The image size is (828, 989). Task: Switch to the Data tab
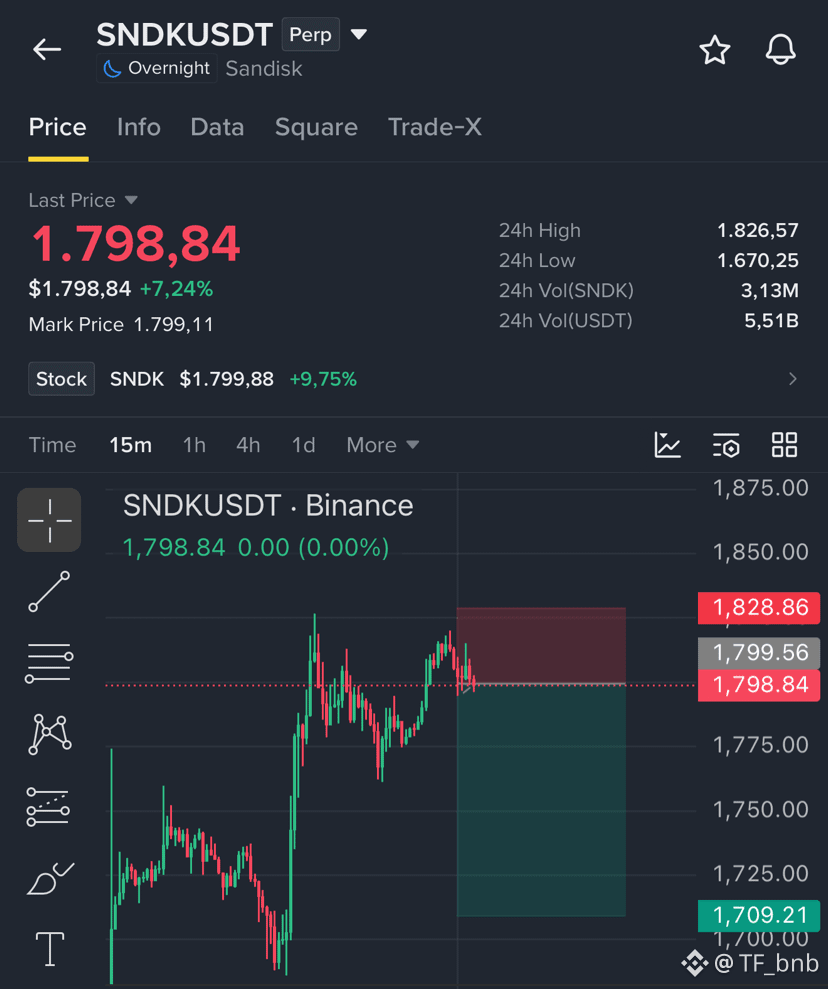click(218, 127)
